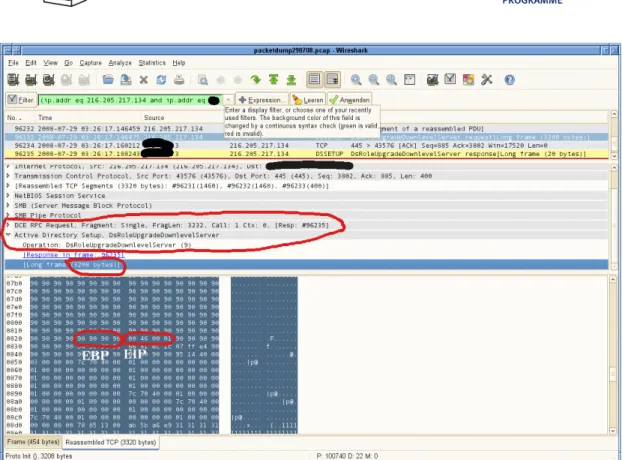Select packet 96235 DSSETUP response row
This screenshot has width=622, height=460.
point(306,153)
